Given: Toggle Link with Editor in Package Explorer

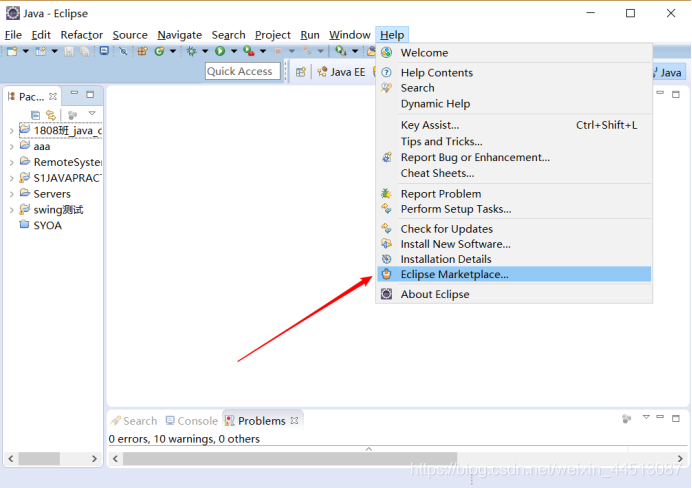Looking at the screenshot, I should click(x=51, y=115).
